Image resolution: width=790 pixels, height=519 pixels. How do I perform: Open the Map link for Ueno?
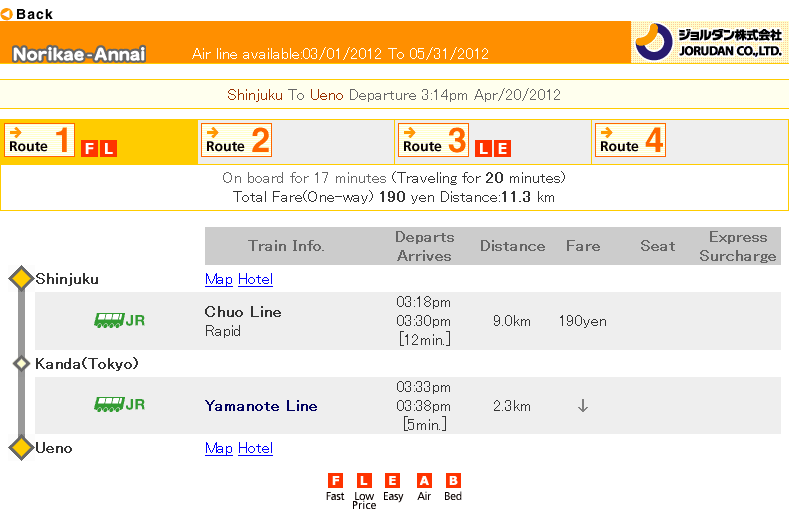219,448
